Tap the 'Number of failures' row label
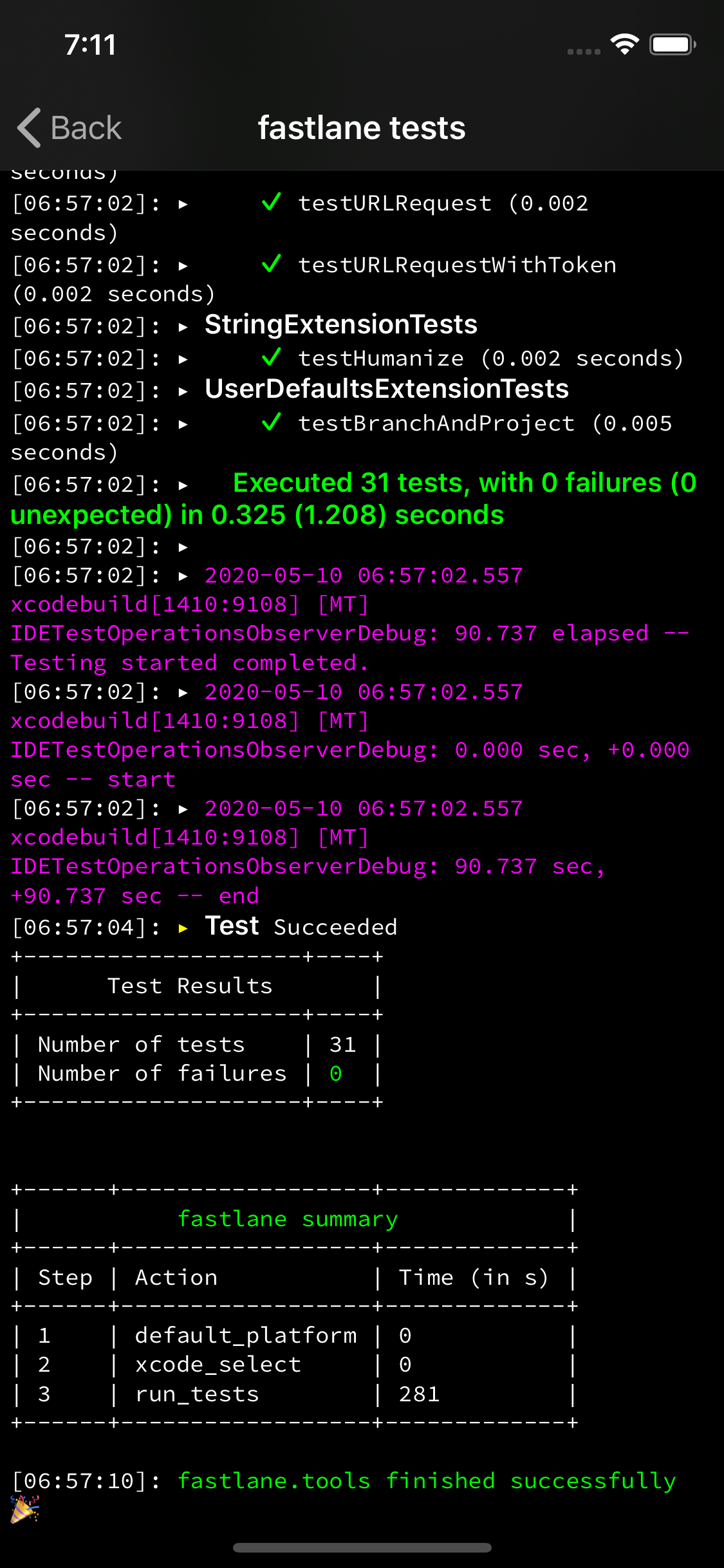This screenshot has height=1568, width=724. [162, 1073]
